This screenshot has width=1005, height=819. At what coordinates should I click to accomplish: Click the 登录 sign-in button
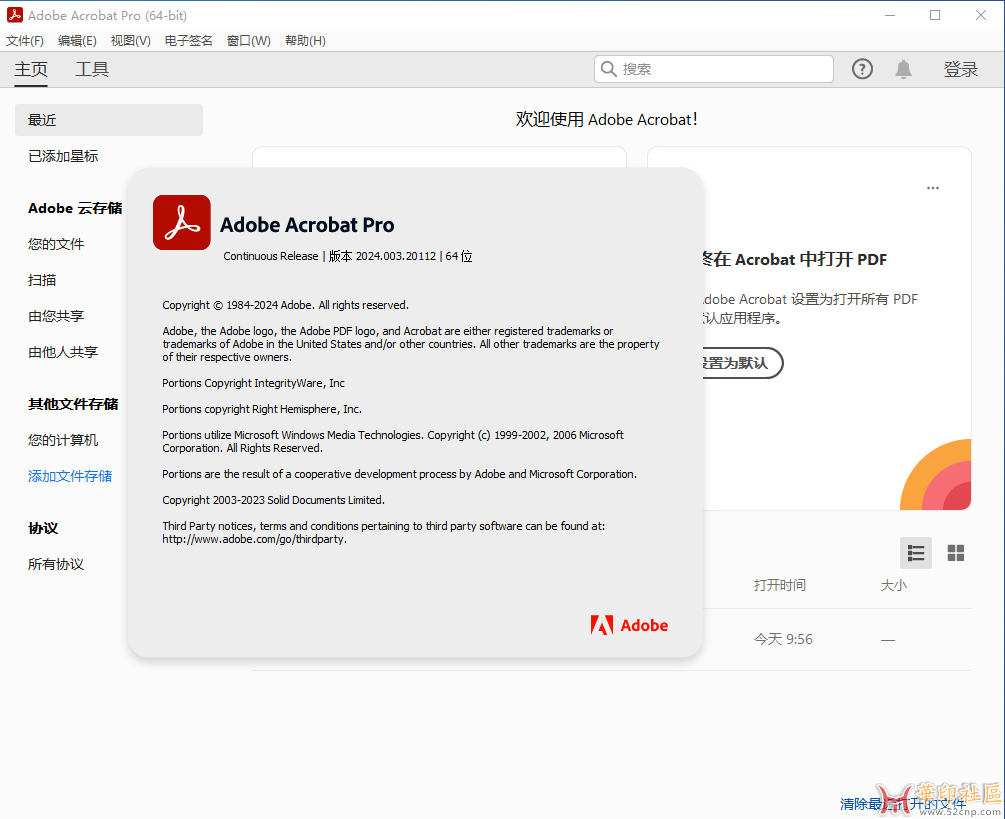pos(961,69)
